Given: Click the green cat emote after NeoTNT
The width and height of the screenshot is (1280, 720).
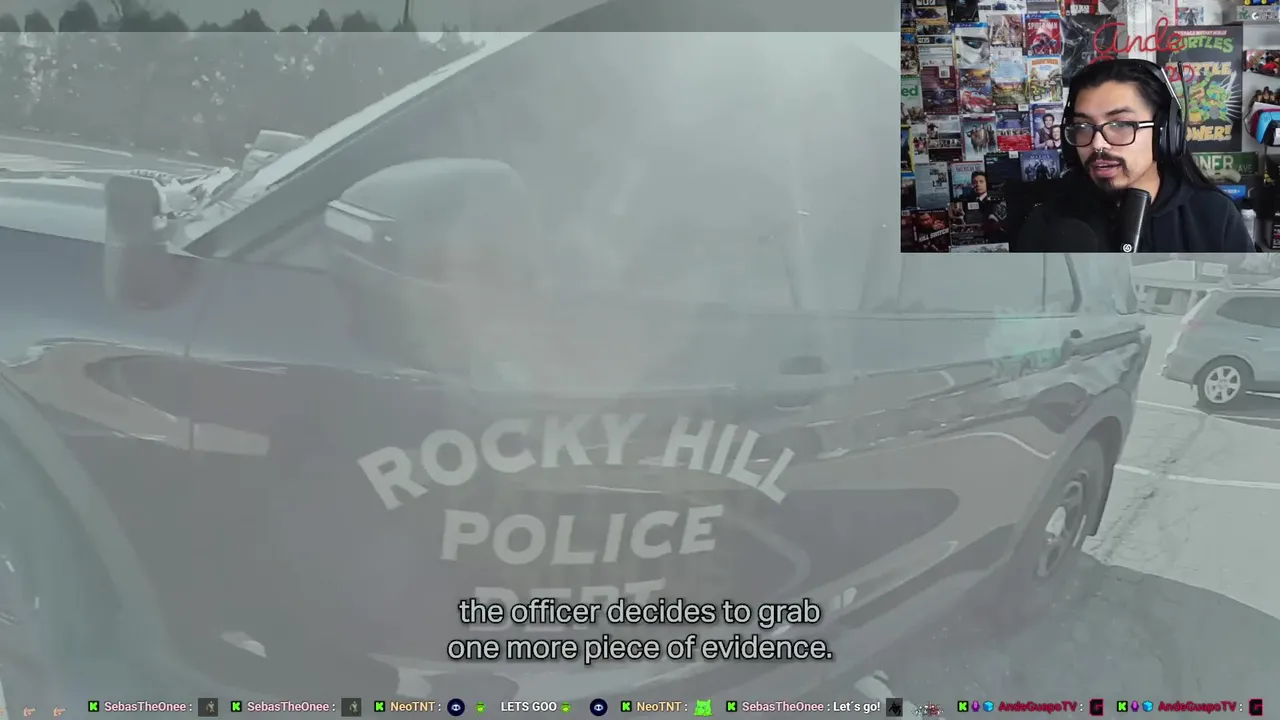Looking at the screenshot, I should click(x=703, y=707).
